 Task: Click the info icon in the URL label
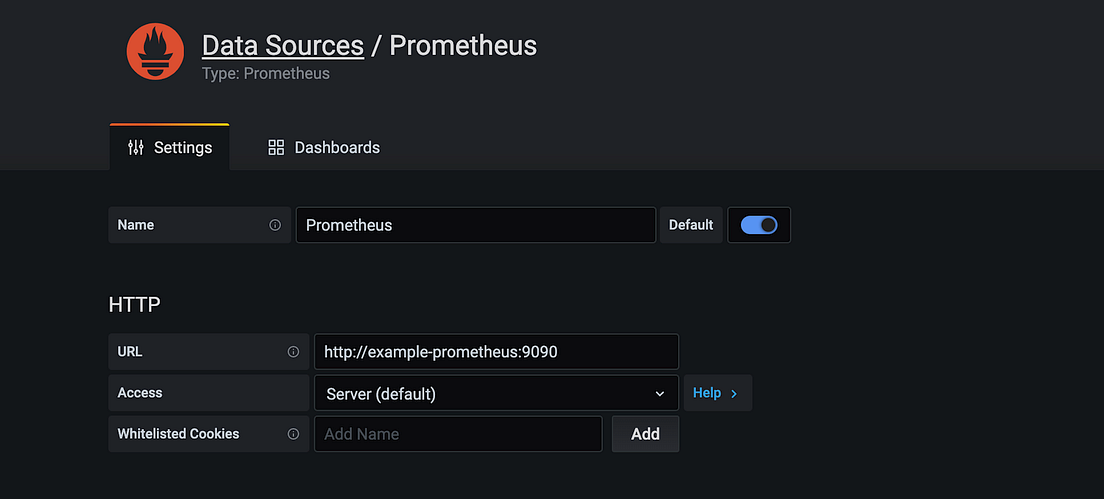(293, 352)
